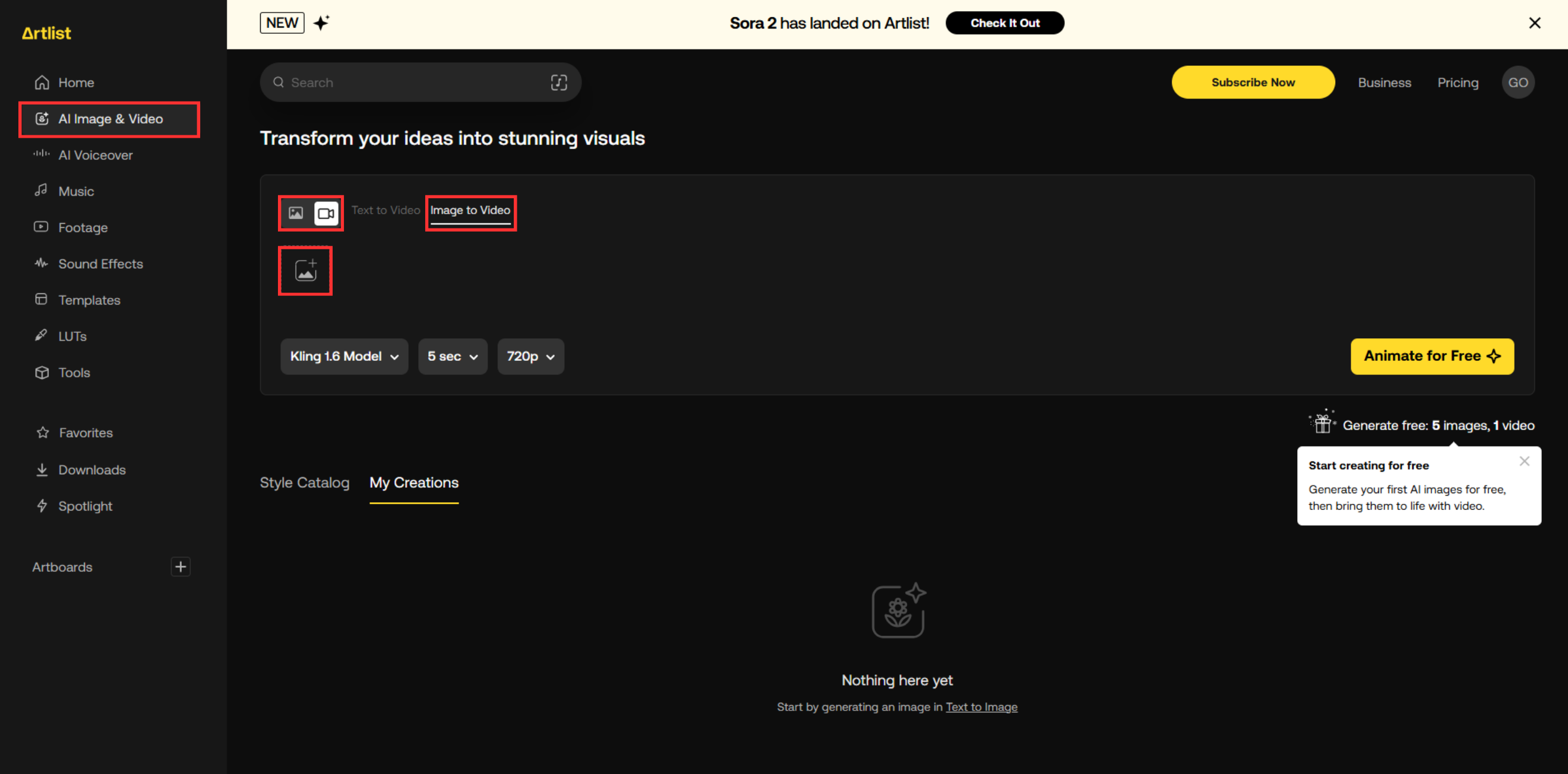Viewport: 1568px width, 774px height.
Task: Browse Footage from the sidebar
Action: click(82, 227)
